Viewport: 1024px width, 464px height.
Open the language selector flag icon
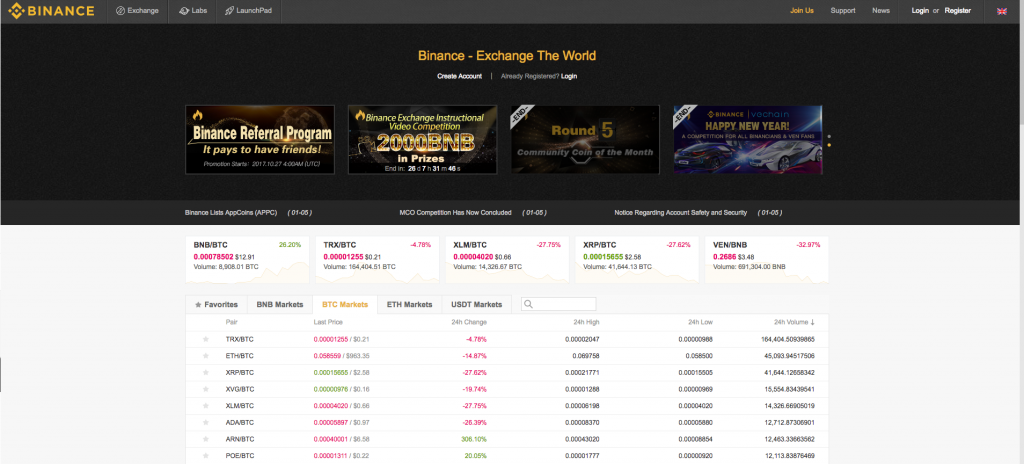point(1001,11)
